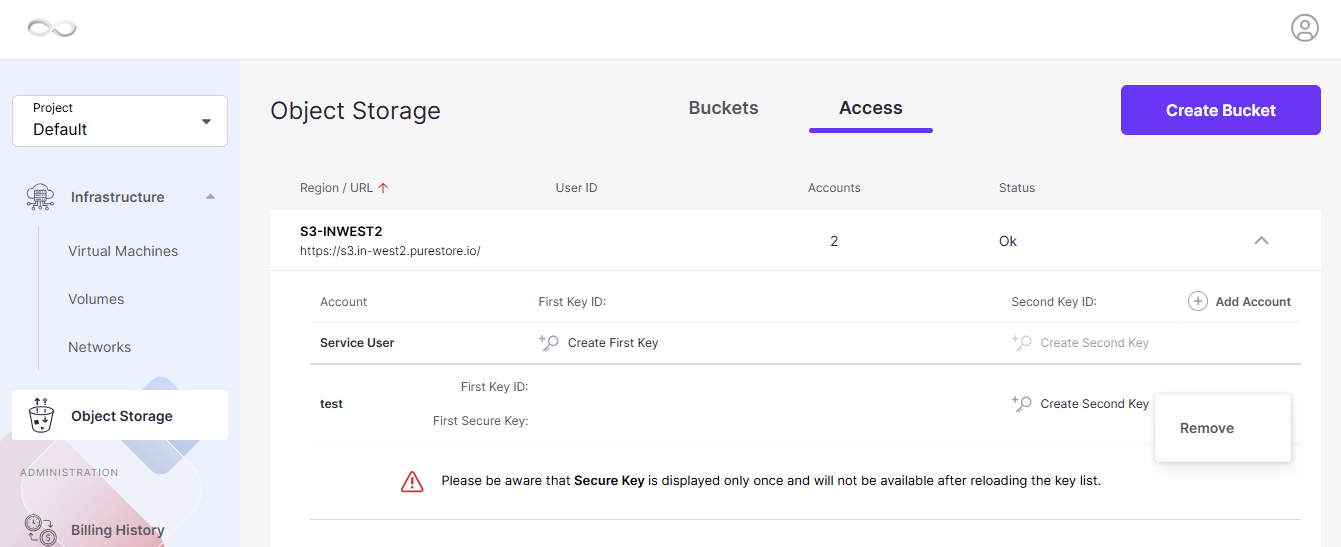Switch to the Buckets tab
Screen dimensions: 1341x547
(724, 108)
